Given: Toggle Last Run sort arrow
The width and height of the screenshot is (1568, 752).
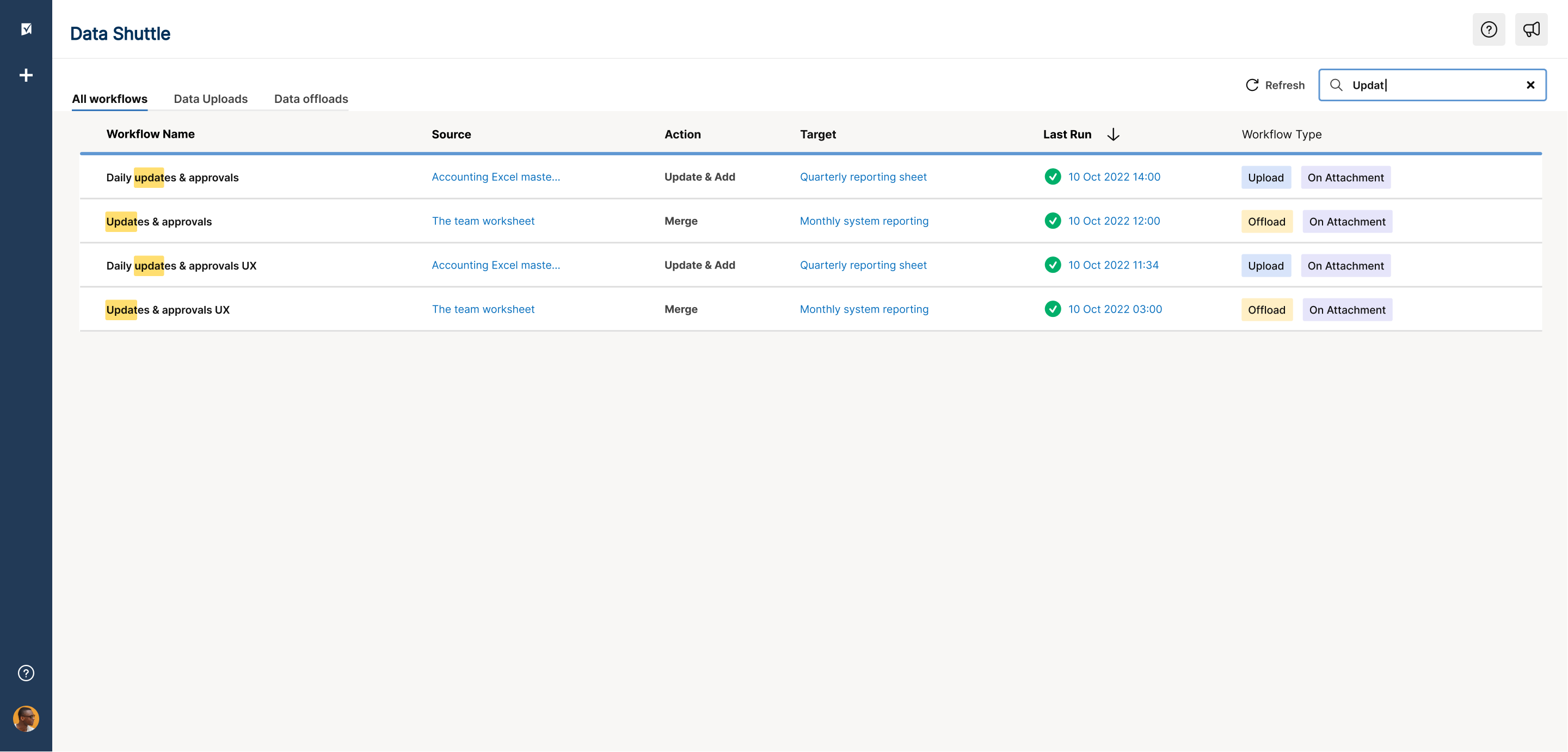Looking at the screenshot, I should point(1112,134).
